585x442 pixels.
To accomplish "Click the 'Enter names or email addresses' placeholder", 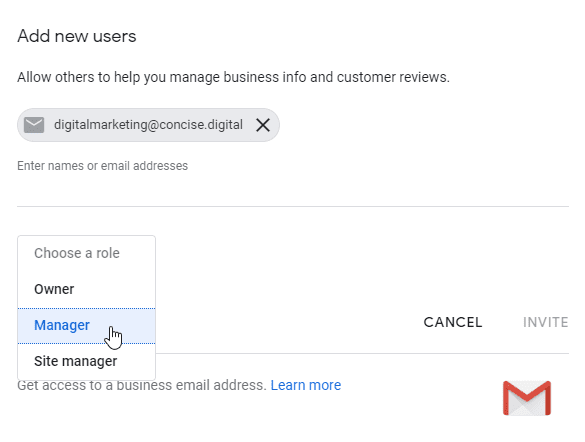I will coord(103,166).
